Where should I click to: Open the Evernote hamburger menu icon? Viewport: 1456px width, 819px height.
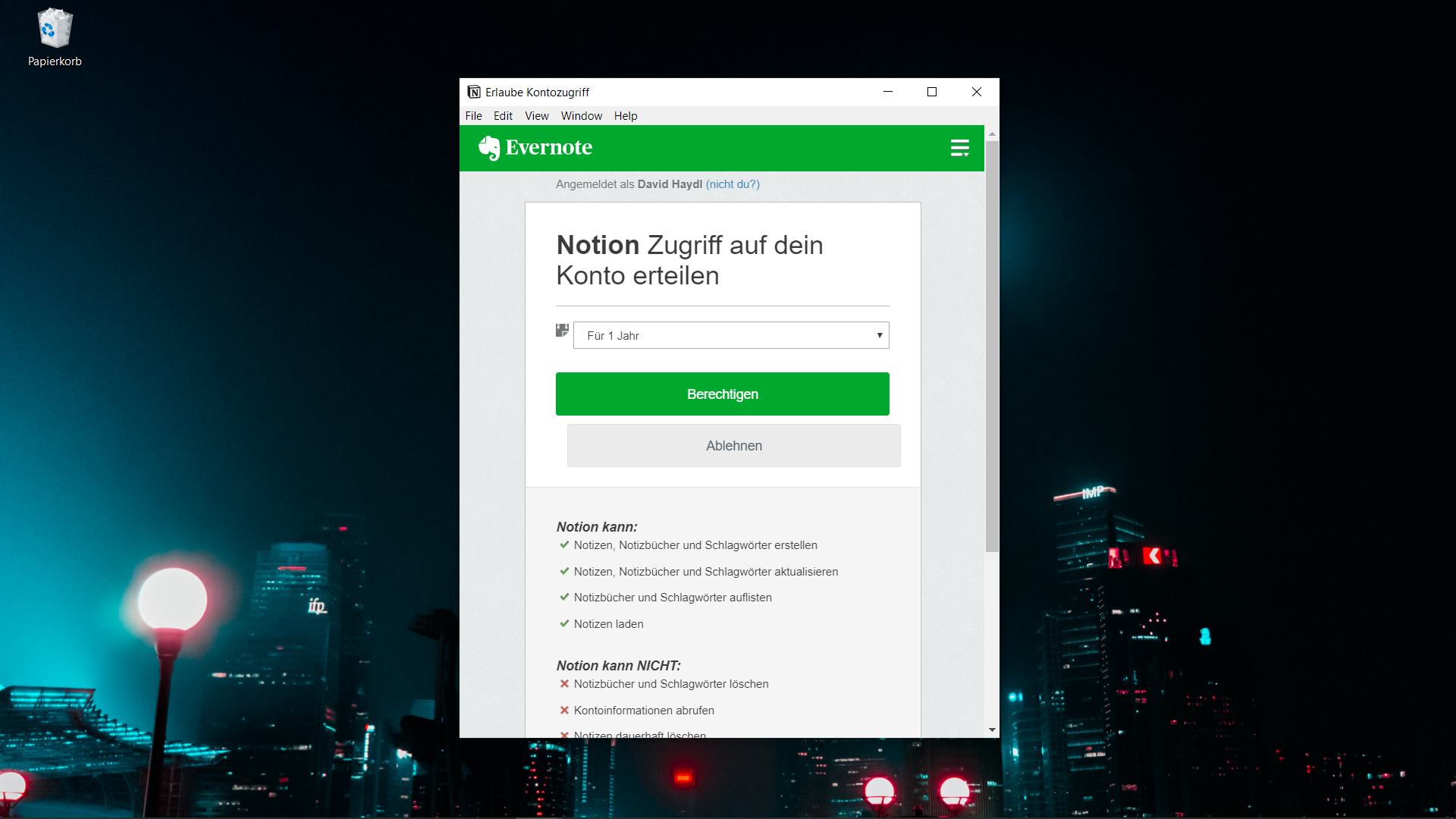(x=960, y=148)
